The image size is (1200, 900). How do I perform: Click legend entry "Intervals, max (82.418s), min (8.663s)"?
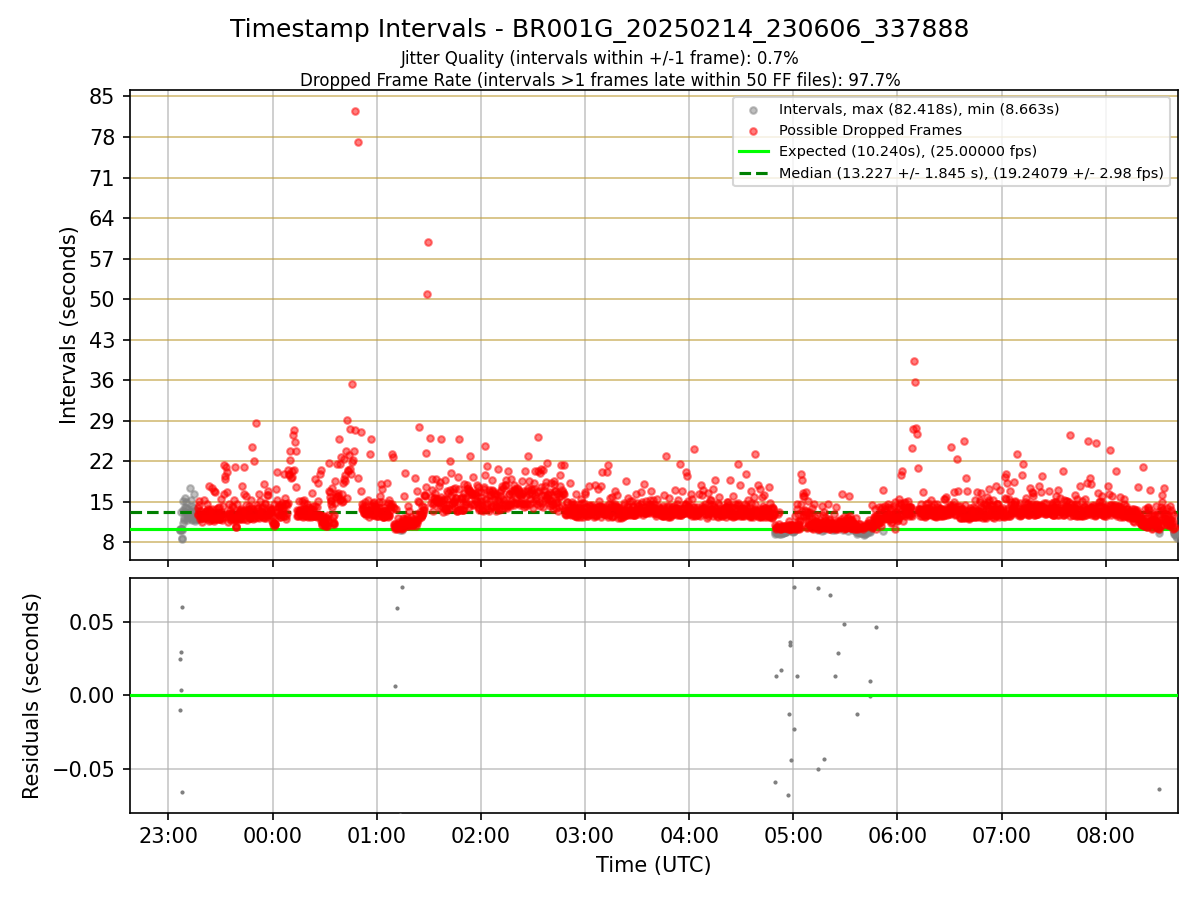(x=918, y=109)
